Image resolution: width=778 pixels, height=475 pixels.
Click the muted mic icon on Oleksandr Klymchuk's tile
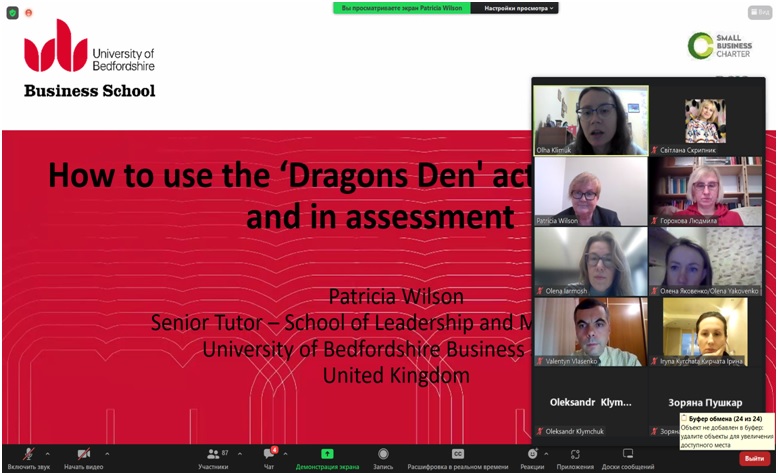pos(540,431)
